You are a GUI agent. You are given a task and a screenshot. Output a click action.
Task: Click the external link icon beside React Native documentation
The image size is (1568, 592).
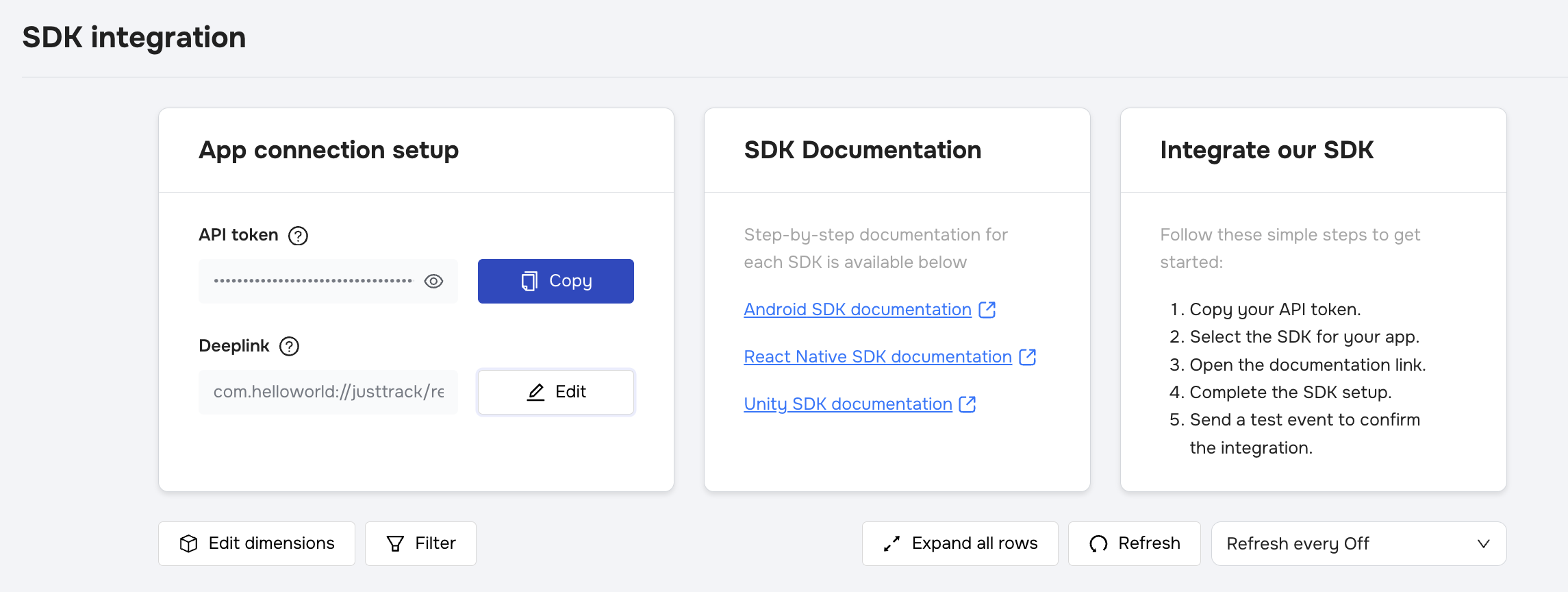(x=1027, y=357)
